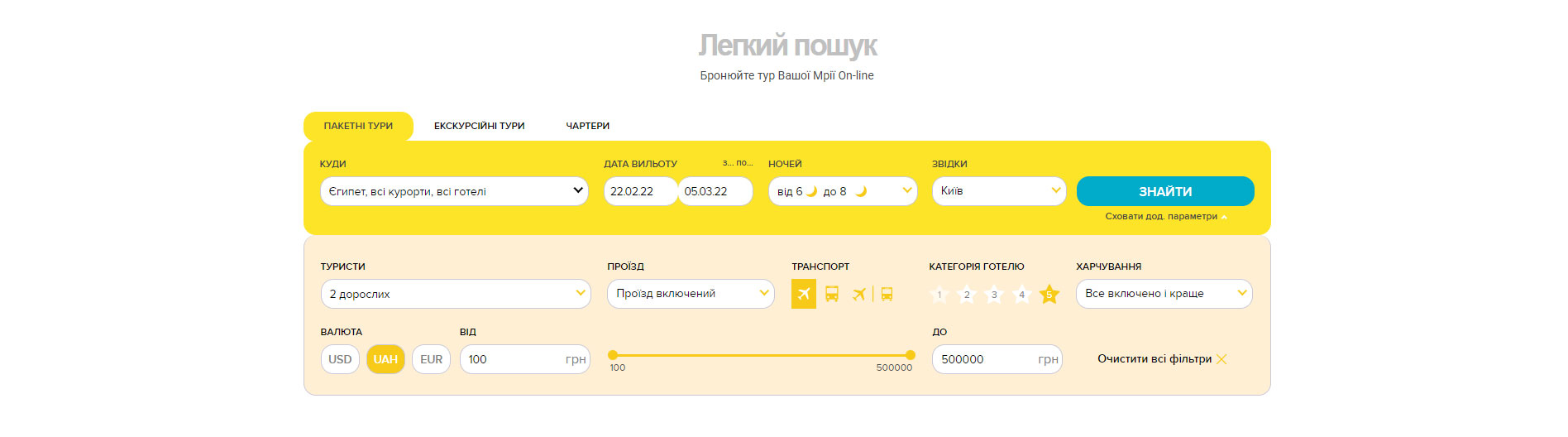The width and height of the screenshot is (1568, 437).
Task: Click the departure end date 05.03.22
Action: tap(715, 191)
